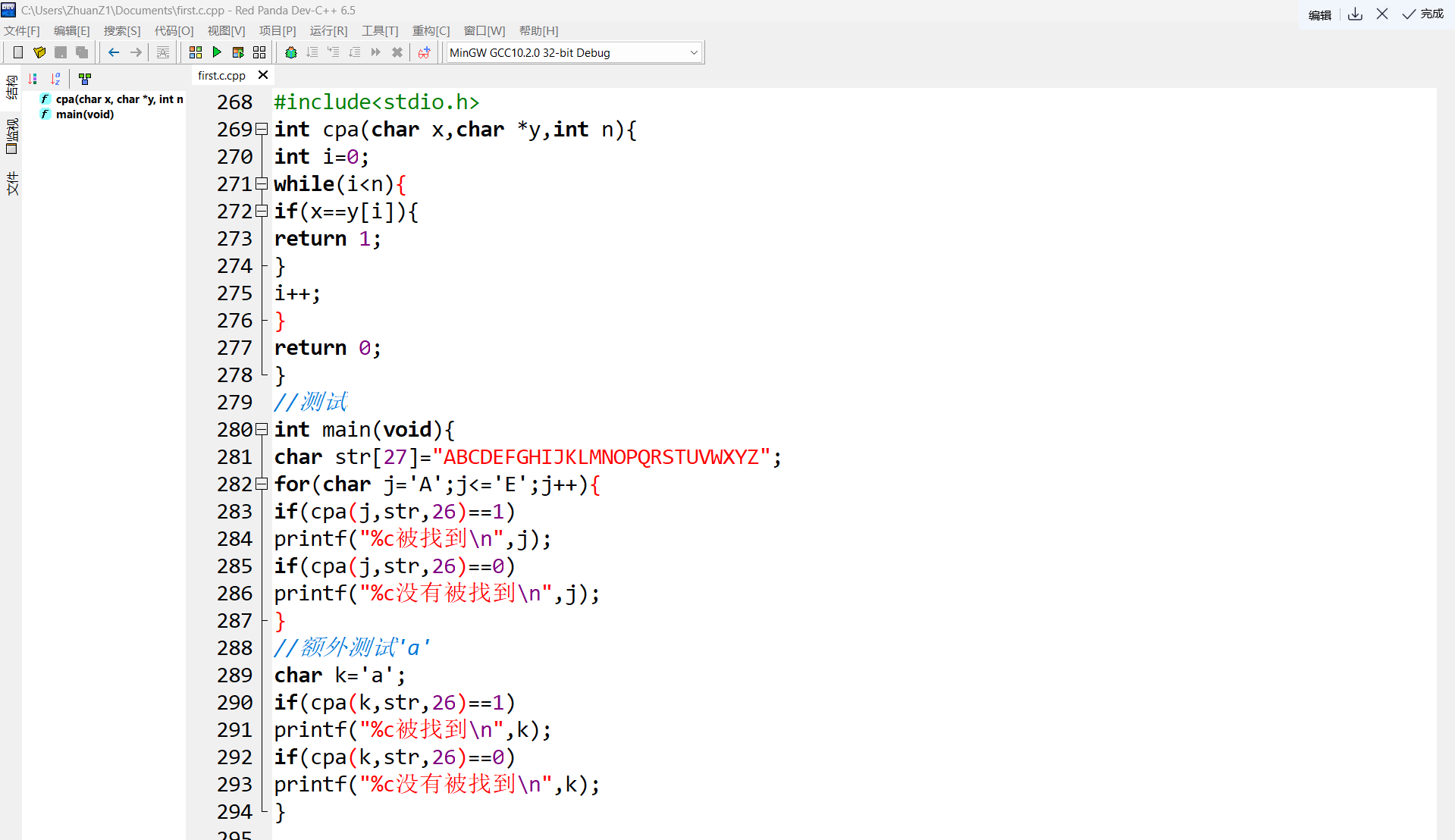The width and height of the screenshot is (1455, 840).
Task: Run the program with green play icon
Action: click(x=217, y=52)
